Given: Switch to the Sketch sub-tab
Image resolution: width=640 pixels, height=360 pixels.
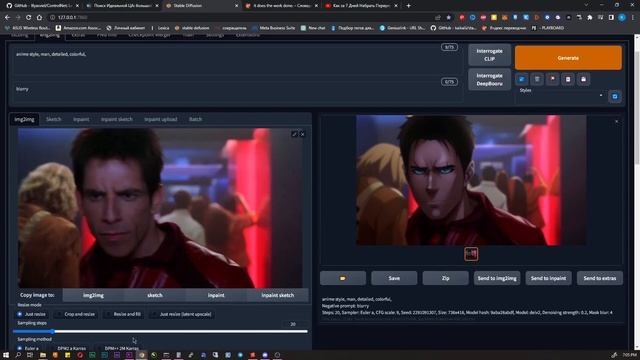Looking at the screenshot, I should [53, 119].
